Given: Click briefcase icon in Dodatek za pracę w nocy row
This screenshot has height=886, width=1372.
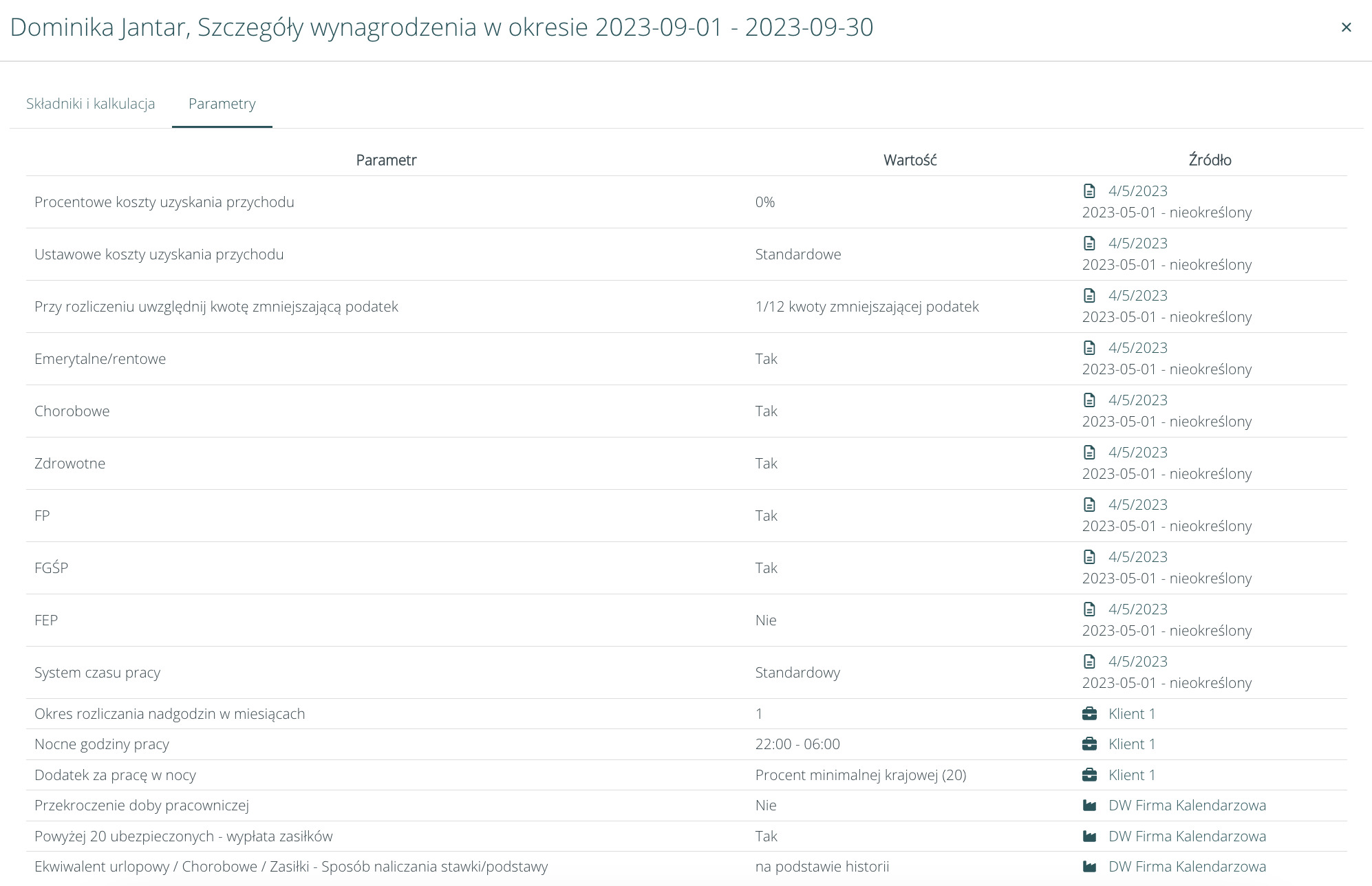Looking at the screenshot, I should tap(1089, 775).
